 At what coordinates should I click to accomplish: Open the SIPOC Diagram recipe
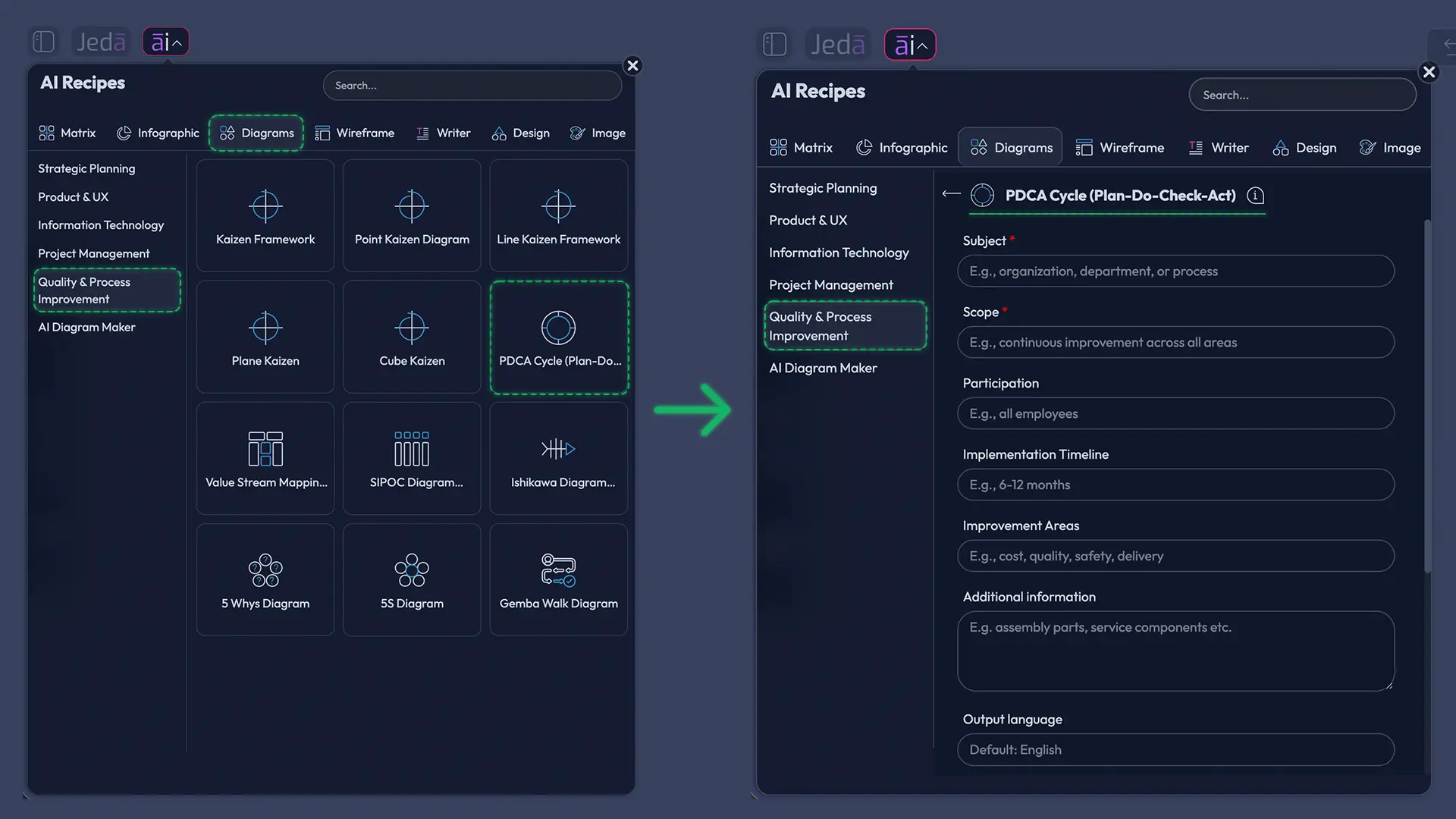pyautogui.click(x=412, y=459)
